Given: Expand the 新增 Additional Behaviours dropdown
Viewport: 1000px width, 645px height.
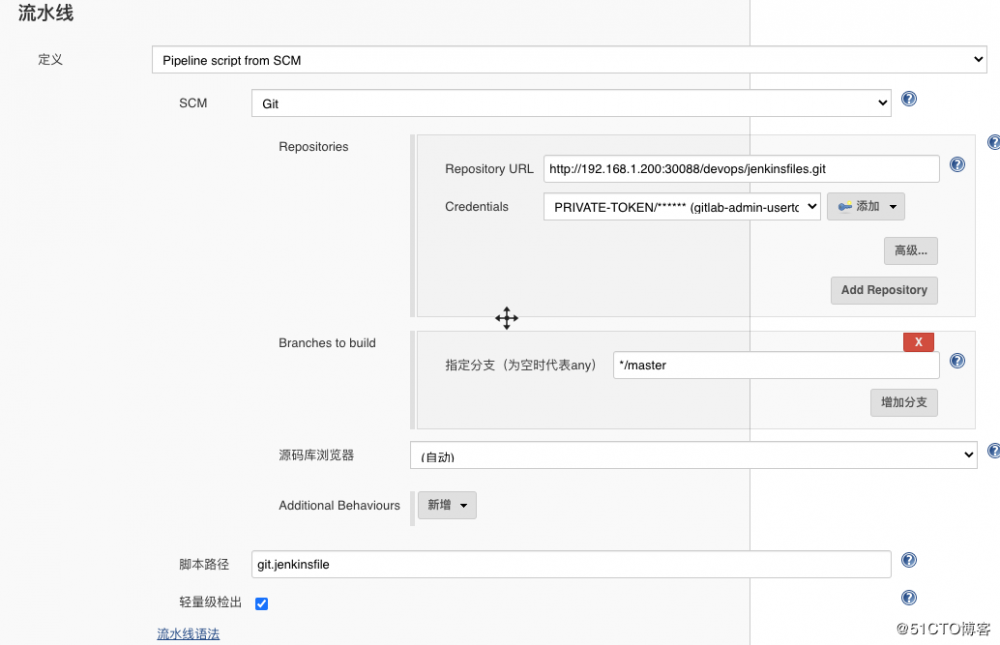Looking at the screenshot, I should pos(446,505).
